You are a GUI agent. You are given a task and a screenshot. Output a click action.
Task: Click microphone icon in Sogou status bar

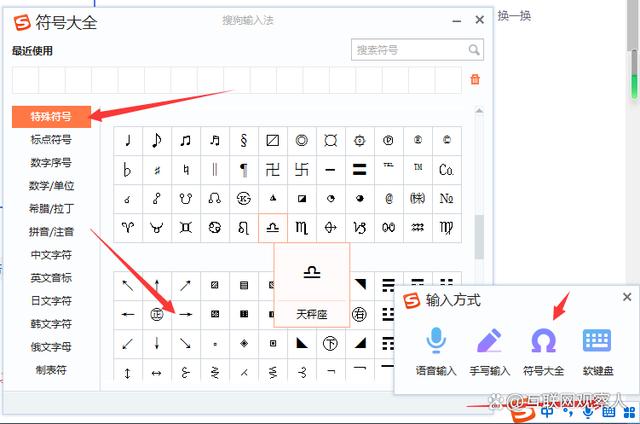pos(588,411)
